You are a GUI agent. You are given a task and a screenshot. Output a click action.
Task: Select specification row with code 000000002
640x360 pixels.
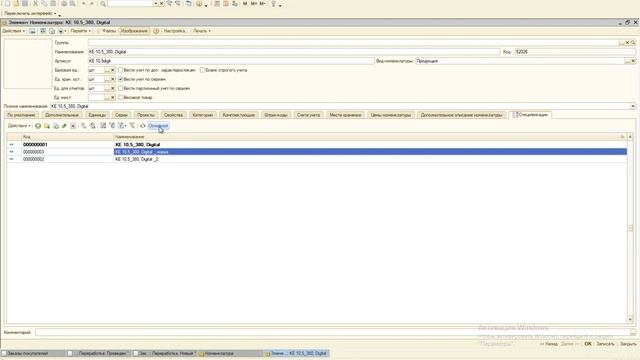pyautogui.click(x=317, y=159)
